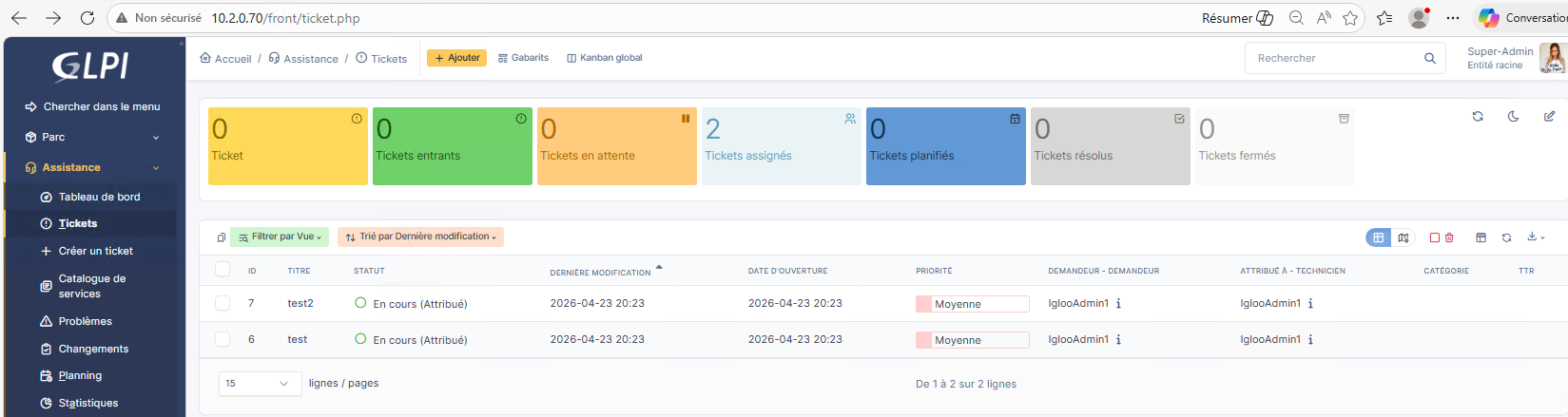Sort by the Statut column header
This screenshot has height=417, width=1568.
tap(369, 271)
